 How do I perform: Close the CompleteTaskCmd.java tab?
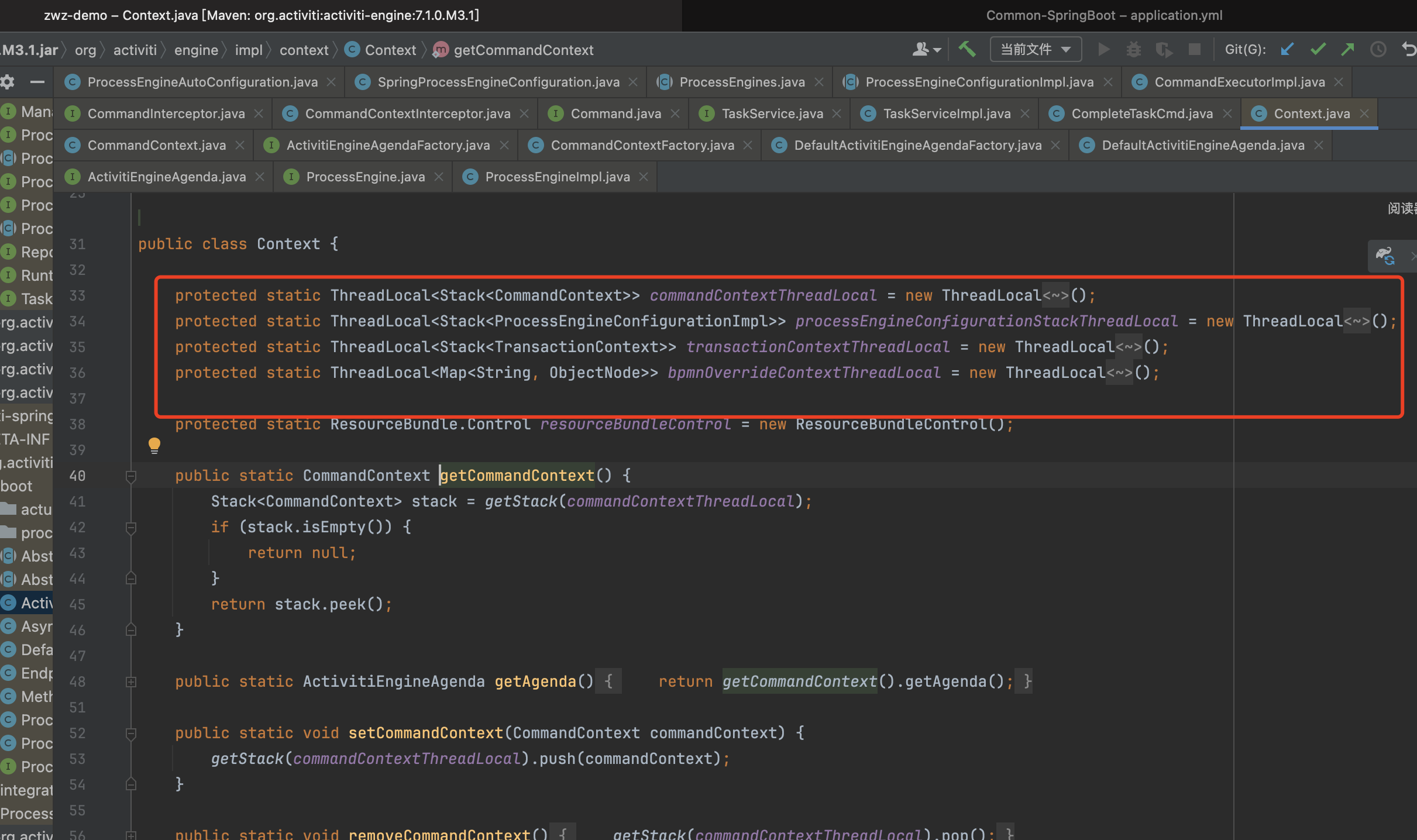pyautogui.click(x=1227, y=113)
